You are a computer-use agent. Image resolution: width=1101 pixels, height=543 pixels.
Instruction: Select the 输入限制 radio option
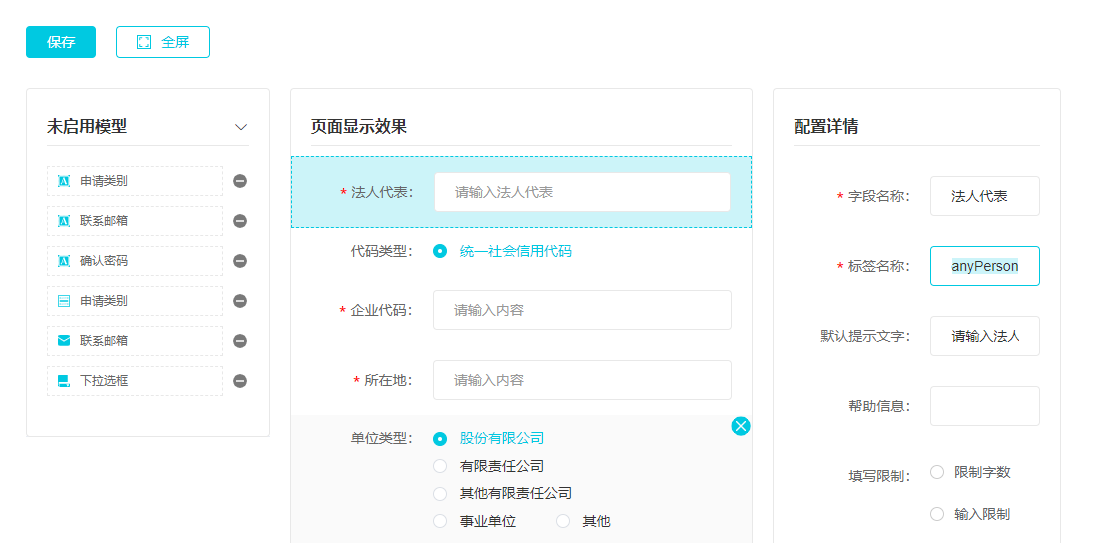coord(937,514)
